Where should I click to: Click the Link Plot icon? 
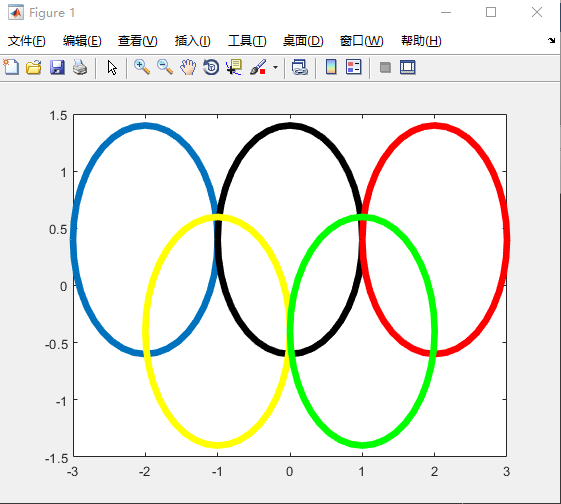(x=300, y=67)
